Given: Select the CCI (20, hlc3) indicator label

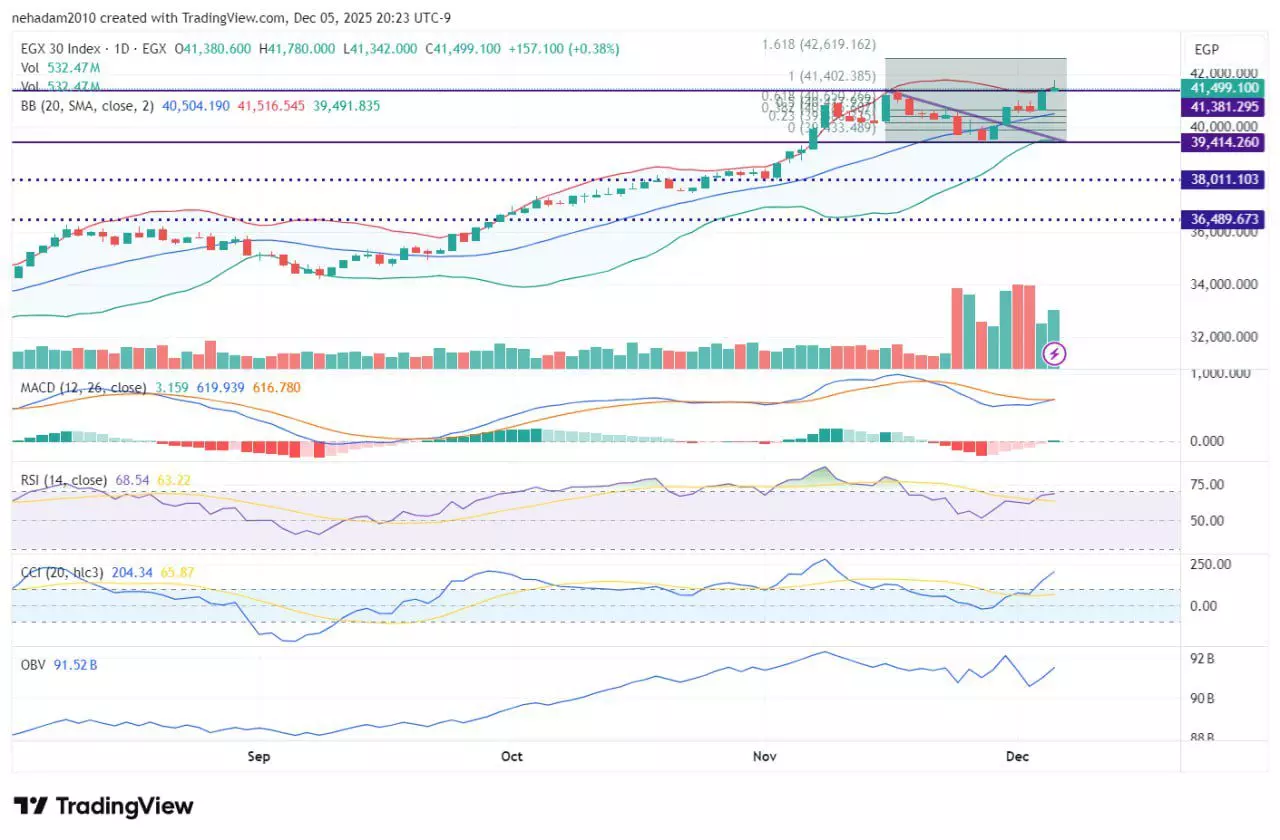Looking at the screenshot, I should (x=66, y=572).
